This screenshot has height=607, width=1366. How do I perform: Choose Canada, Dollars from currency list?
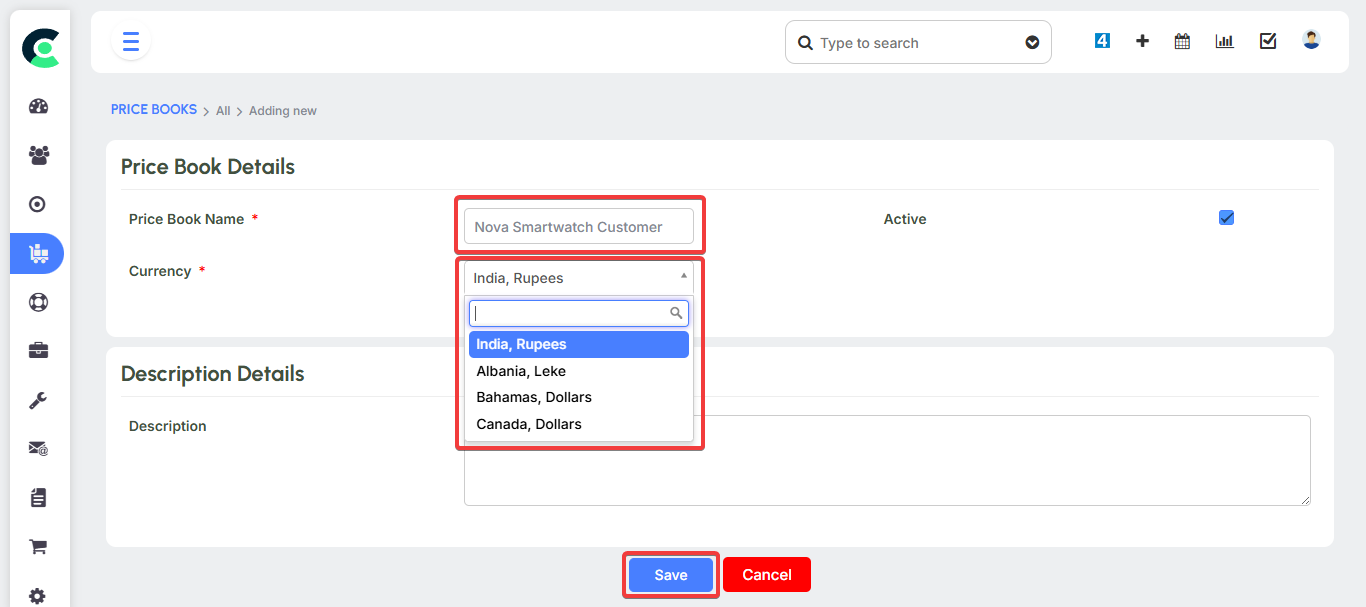[529, 424]
